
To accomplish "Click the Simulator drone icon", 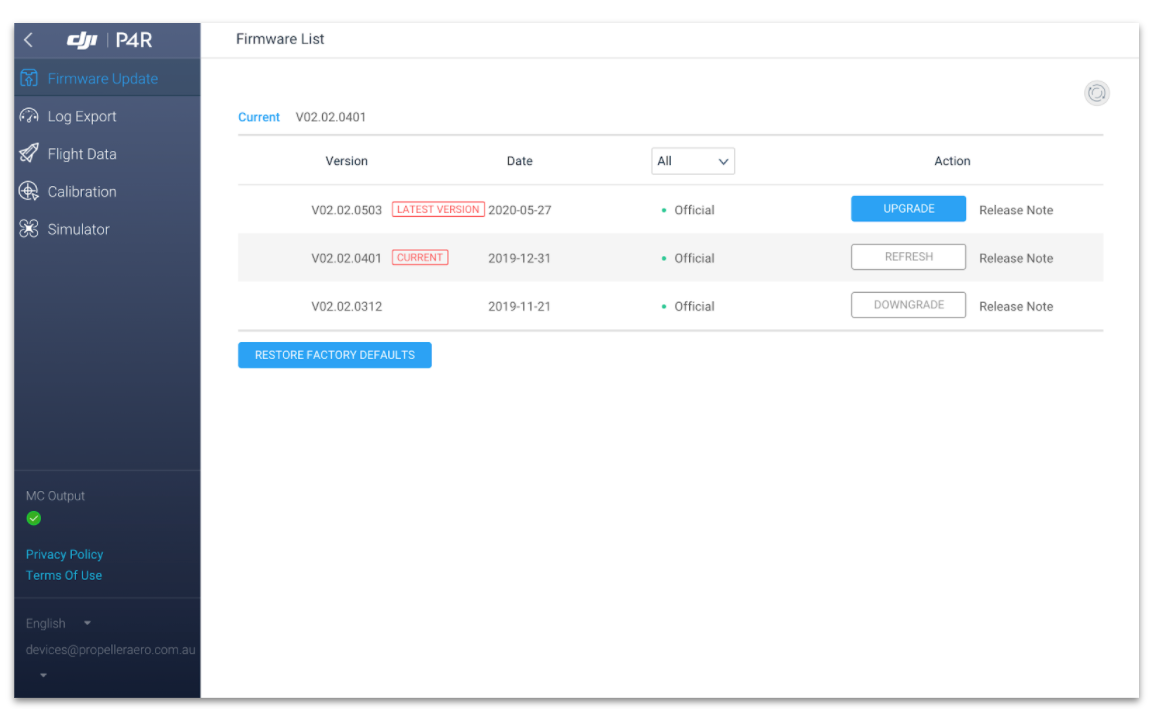I will [29, 229].
